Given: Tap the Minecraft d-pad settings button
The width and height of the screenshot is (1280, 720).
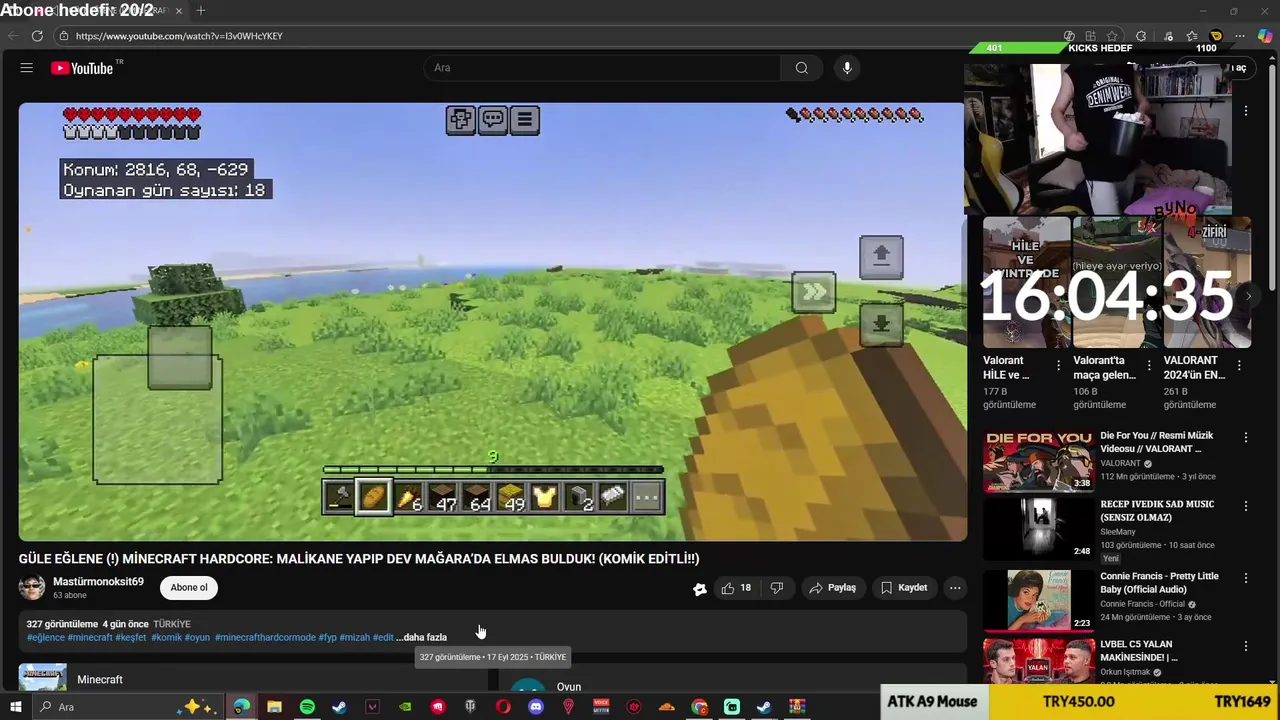Looking at the screenshot, I should [x=460, y=120].
